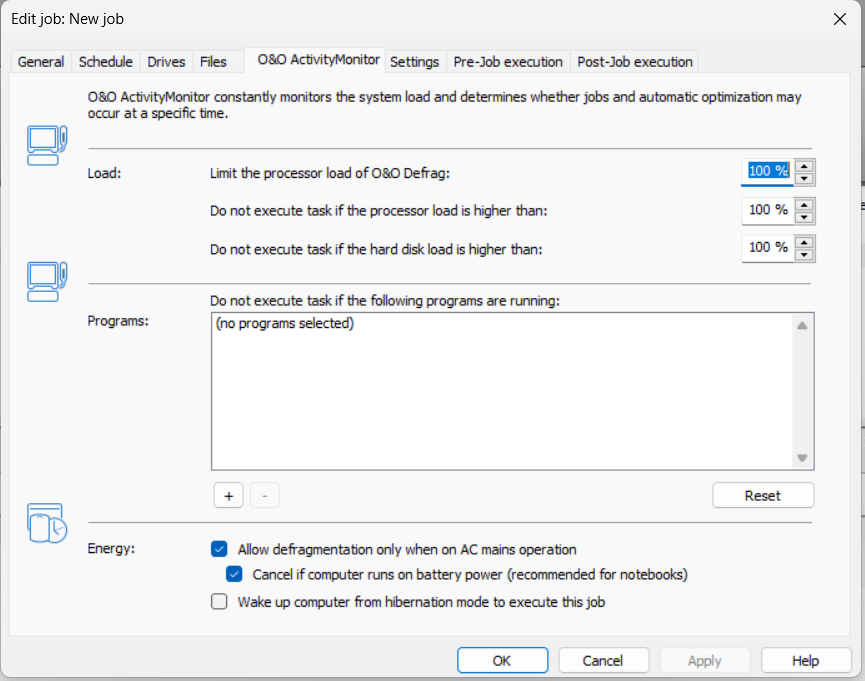The image size is (865, 681).
Task: Click the Energy section clock icon
Action: pyautogui.click(x=47, y=523)
